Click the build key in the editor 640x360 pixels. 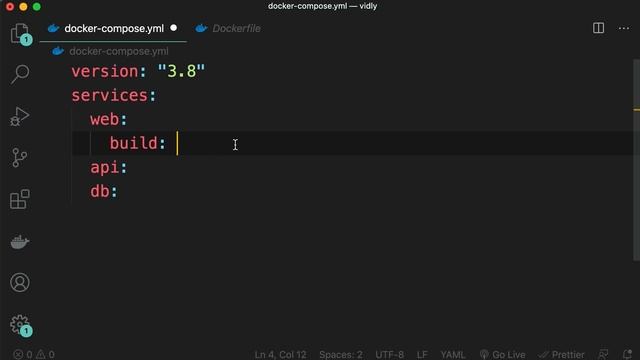133,143
